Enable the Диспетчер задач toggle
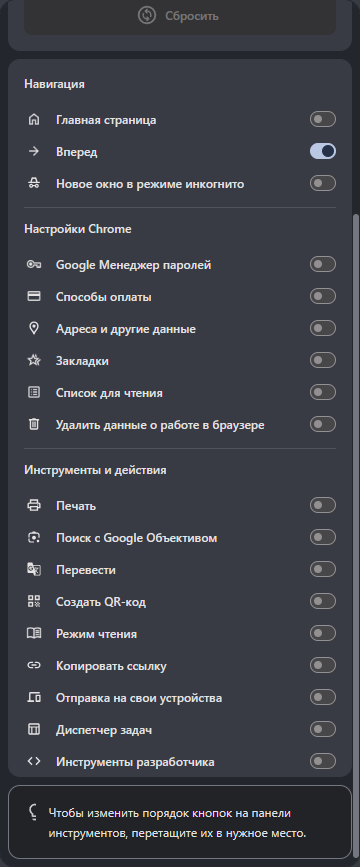 pyautogui.click(x=323, y=730)
